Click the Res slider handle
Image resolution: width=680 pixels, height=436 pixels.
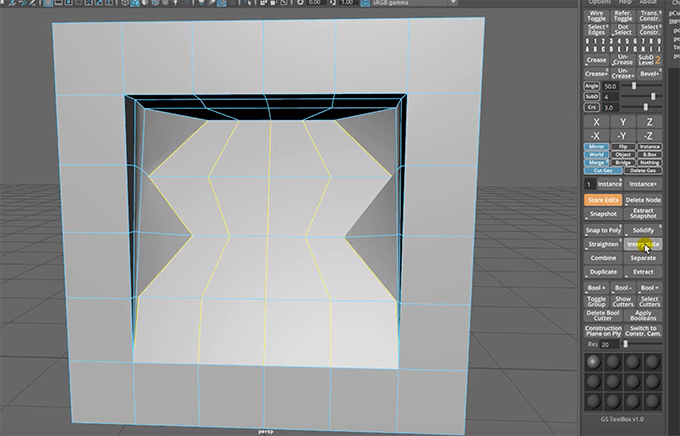point(625,344)
